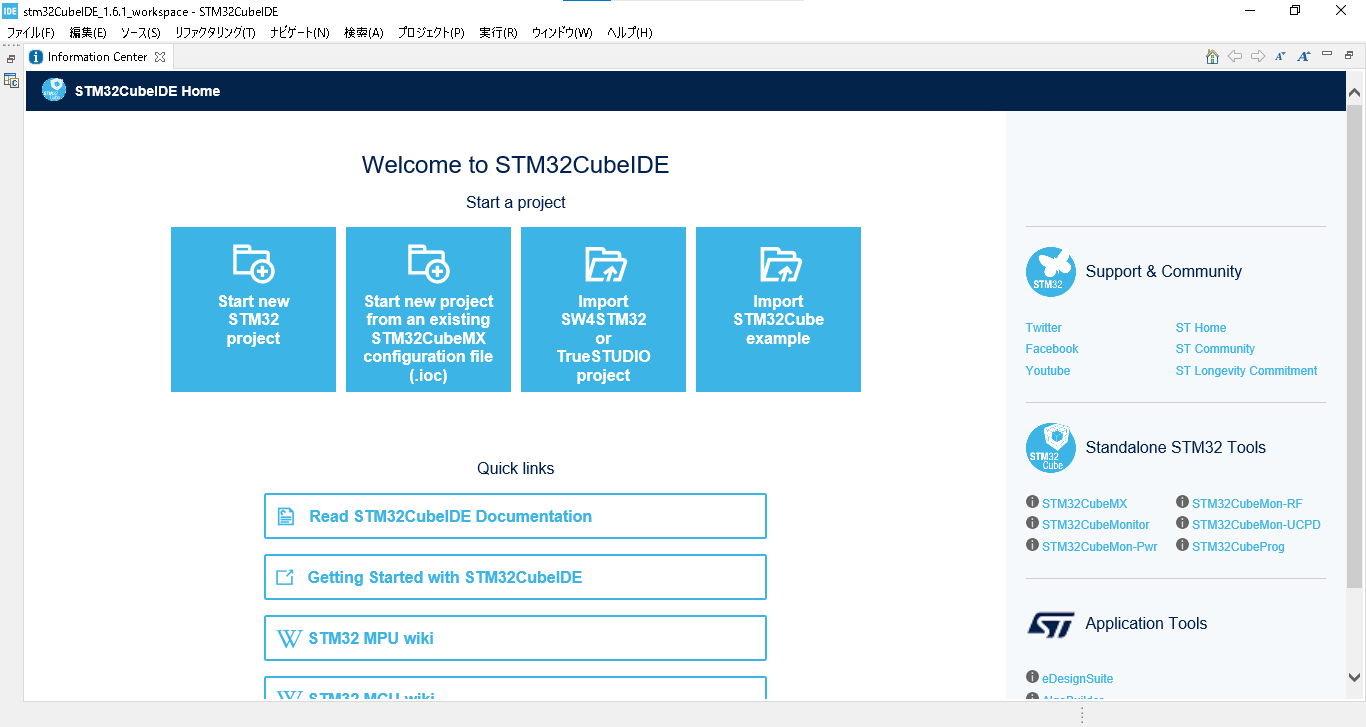Click info icon next to STM32CubeProg
The image size is (1366, 727).
click(1182, 545)
